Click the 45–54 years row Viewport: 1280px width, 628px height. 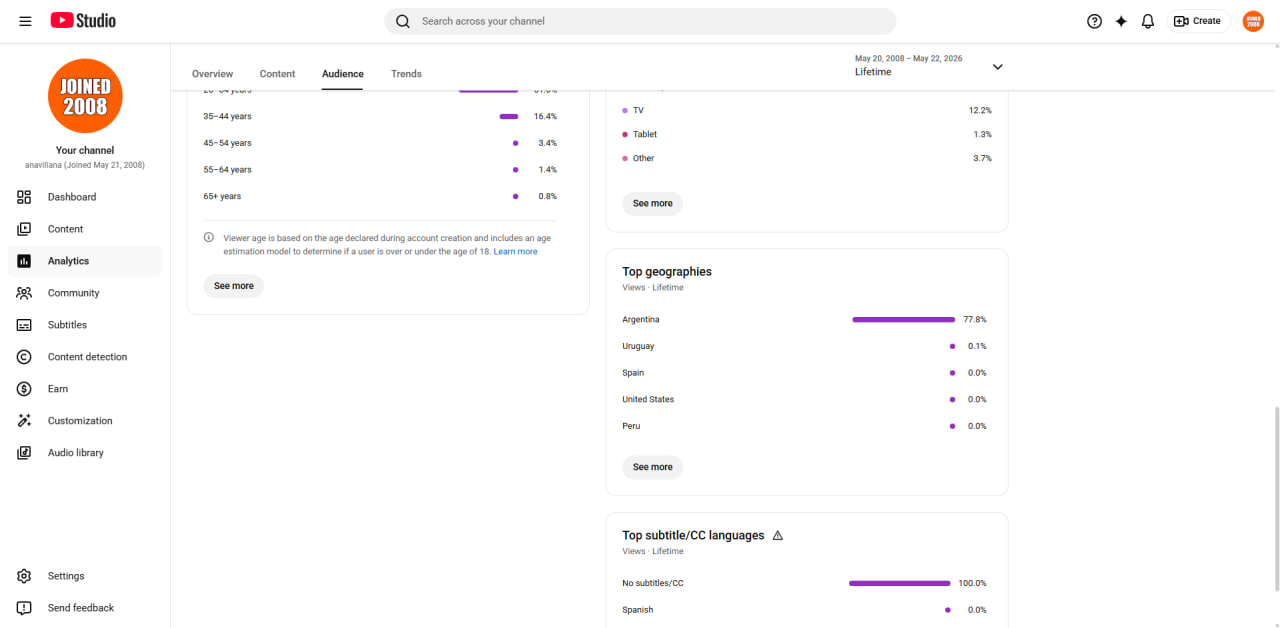pyautogui.click(x=380, y=143)
